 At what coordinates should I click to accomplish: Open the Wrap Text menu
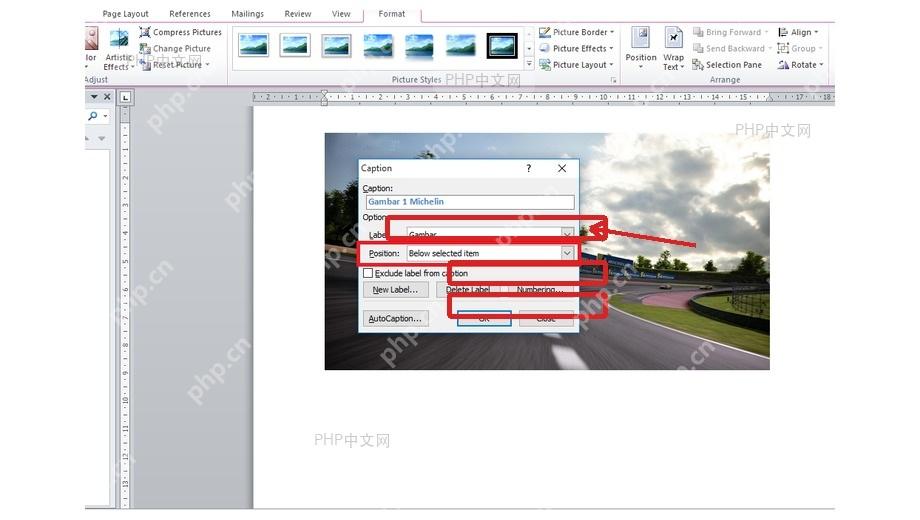pyautogui.click(x=674, y=49)
